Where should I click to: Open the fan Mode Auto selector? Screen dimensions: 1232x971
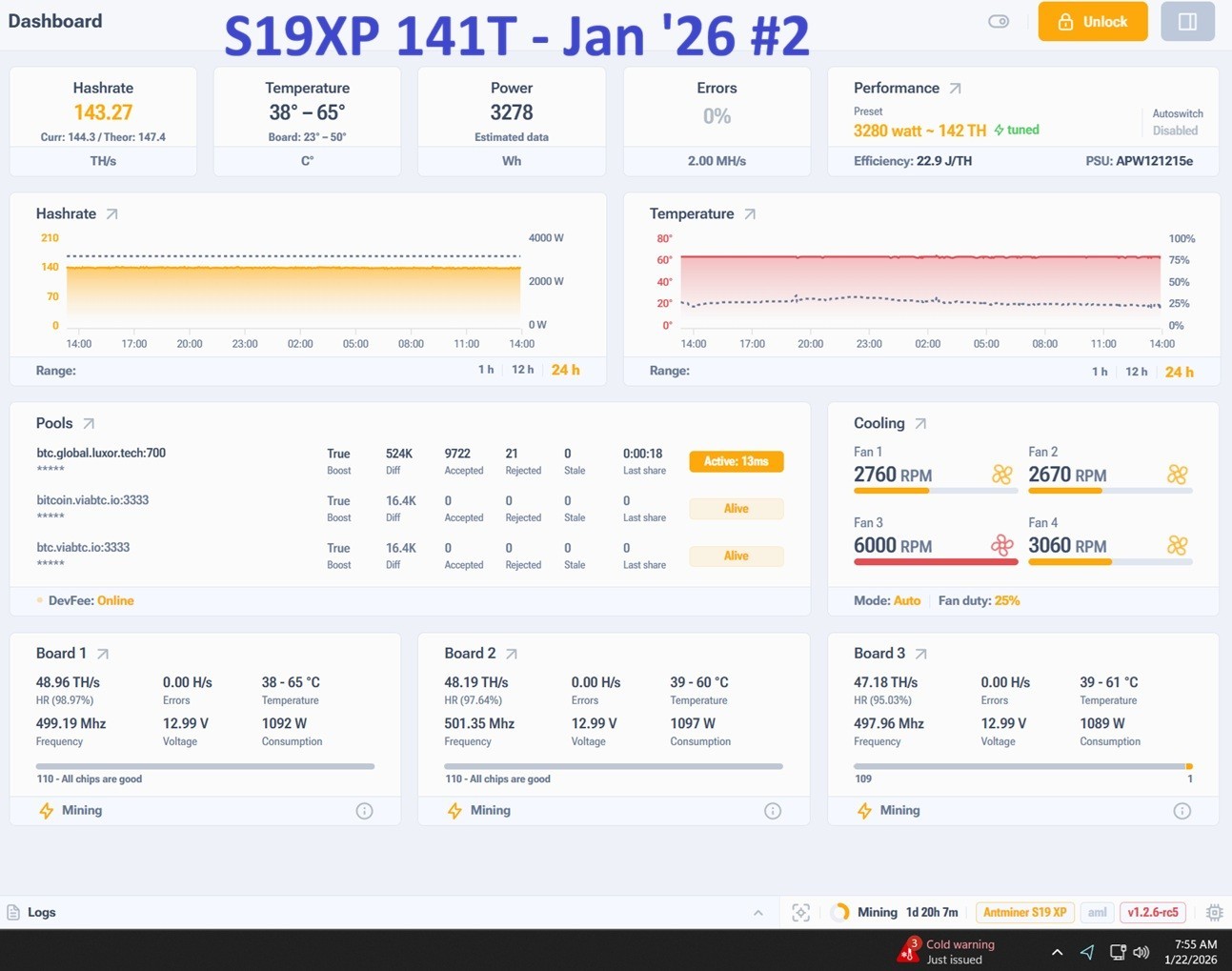pos(906,600)
